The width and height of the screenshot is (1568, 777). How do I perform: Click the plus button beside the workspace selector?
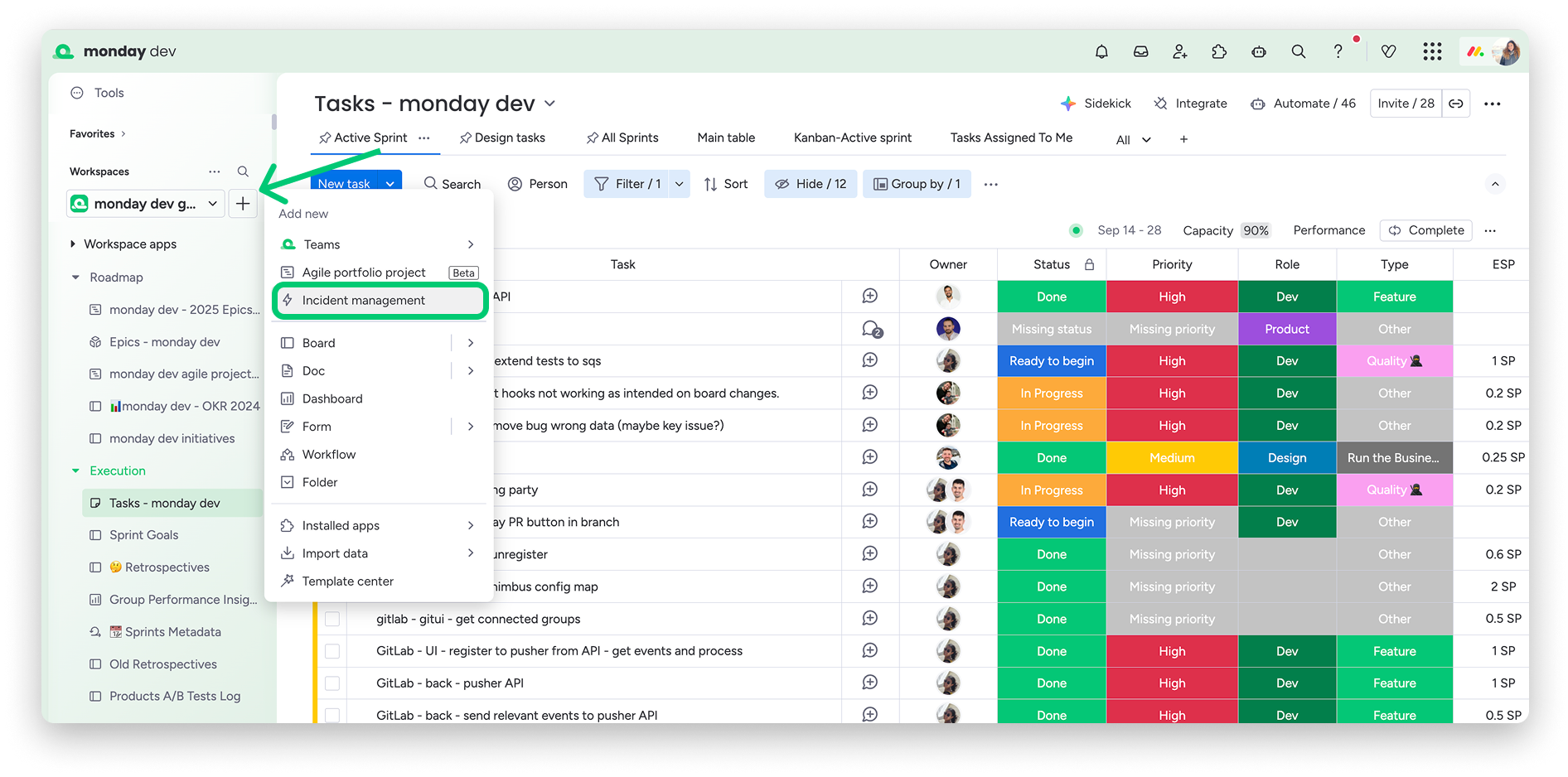tap(243, 204)
